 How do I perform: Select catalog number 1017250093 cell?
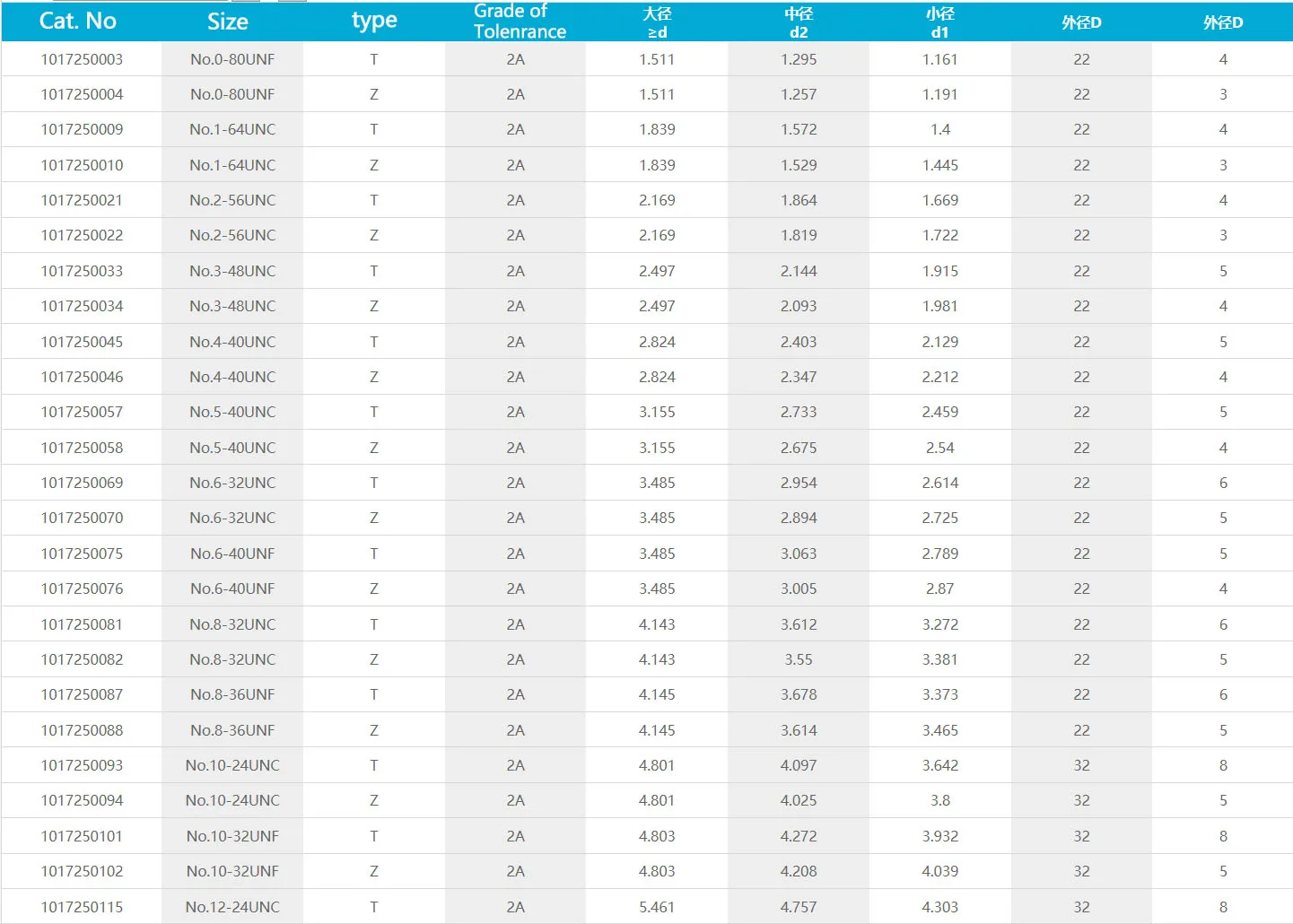[x=82, y=765]
